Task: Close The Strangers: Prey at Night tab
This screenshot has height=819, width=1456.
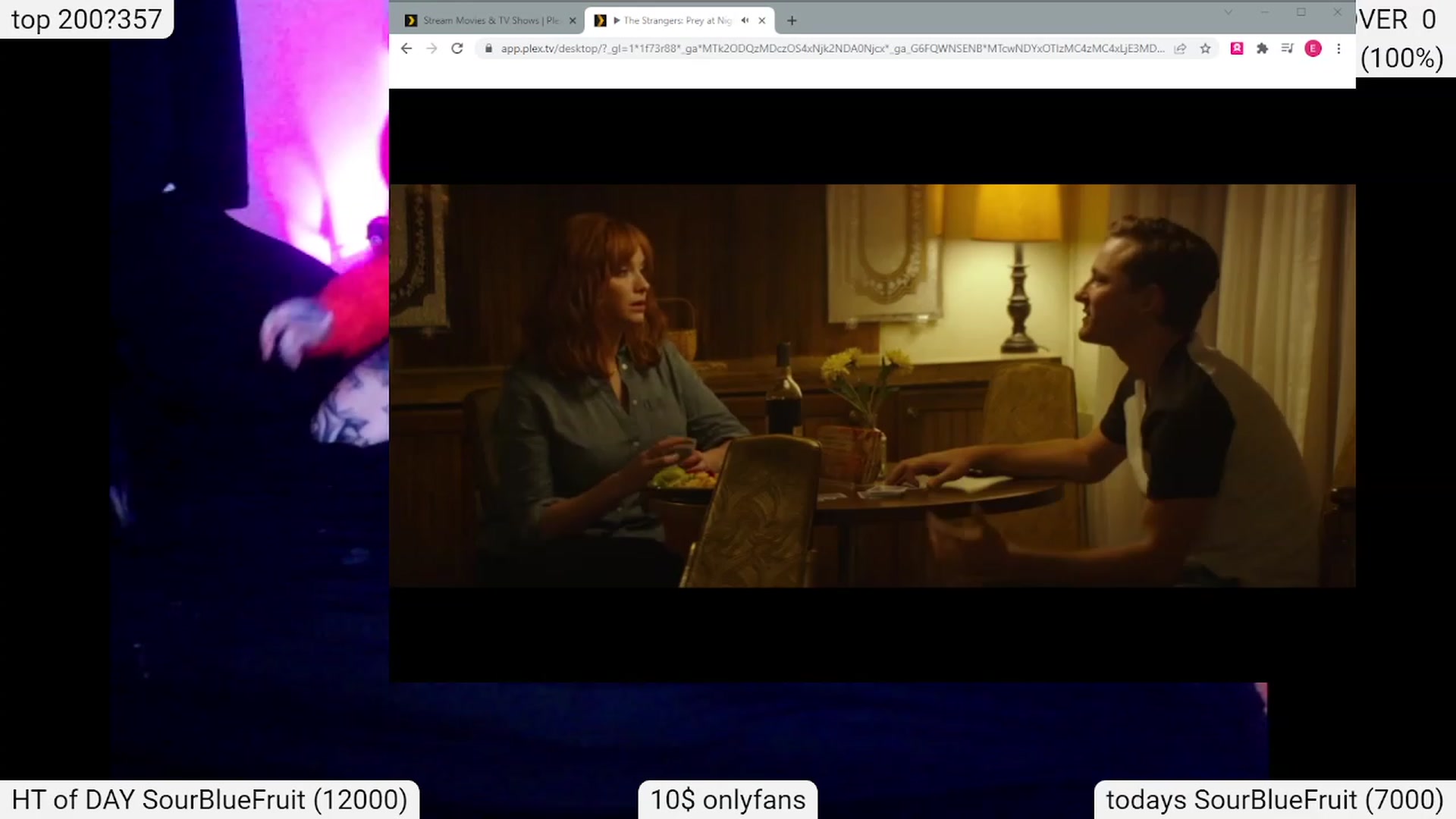Action: 762,20
